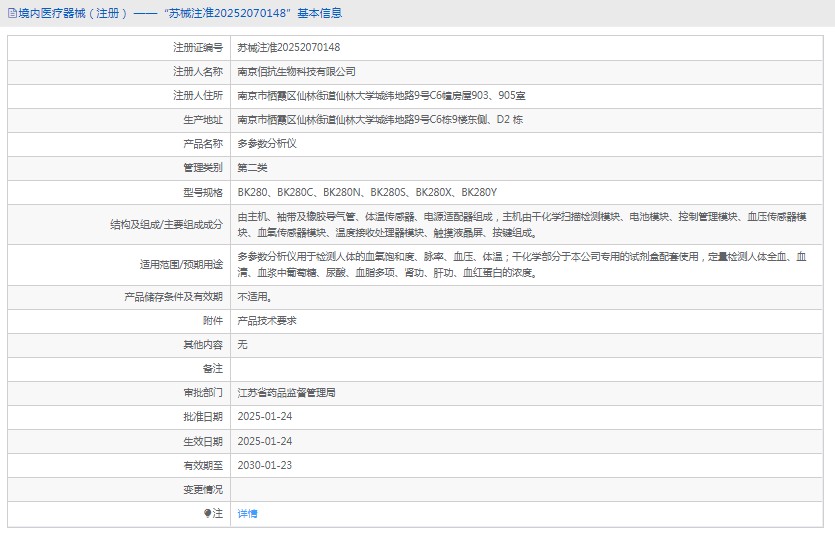Viewport: 835px width, 534px height.
Task: Click the intended use text starting 多参数分析仪用于检测
Action: point(522,265)
